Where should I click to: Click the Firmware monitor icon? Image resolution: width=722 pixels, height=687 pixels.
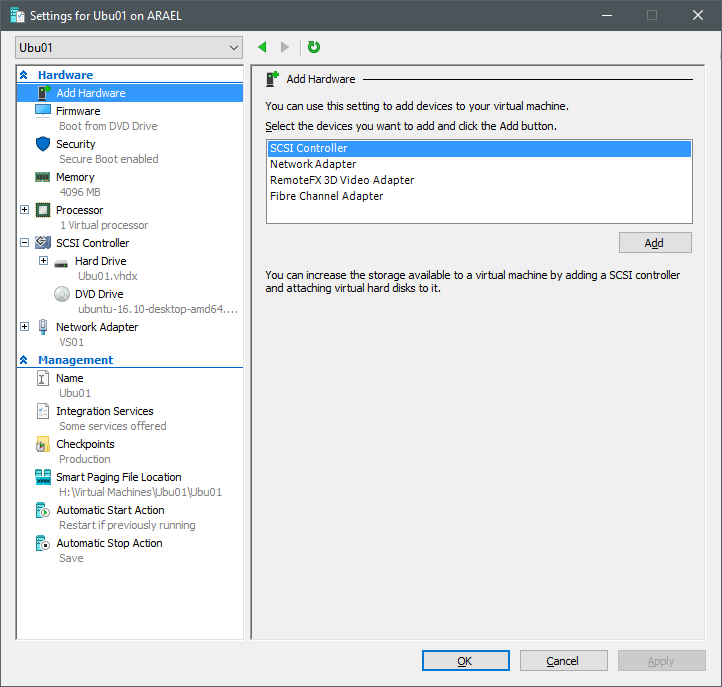[x=43, y=111]
